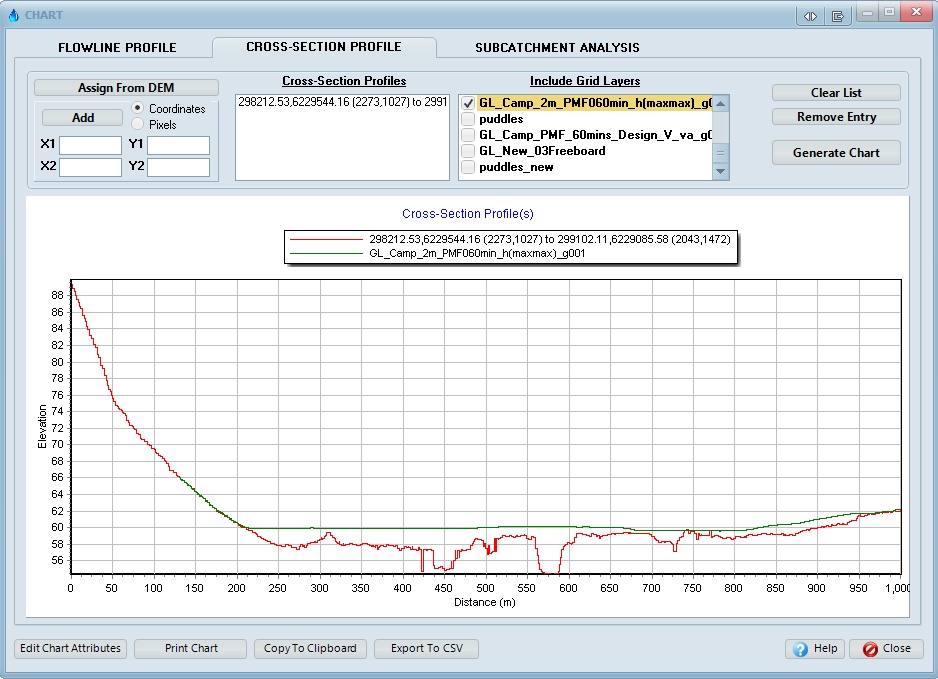Screen dimensions: 938x679
Task: Open Edit Chart Attributes
Action: [x=70, y=648]
